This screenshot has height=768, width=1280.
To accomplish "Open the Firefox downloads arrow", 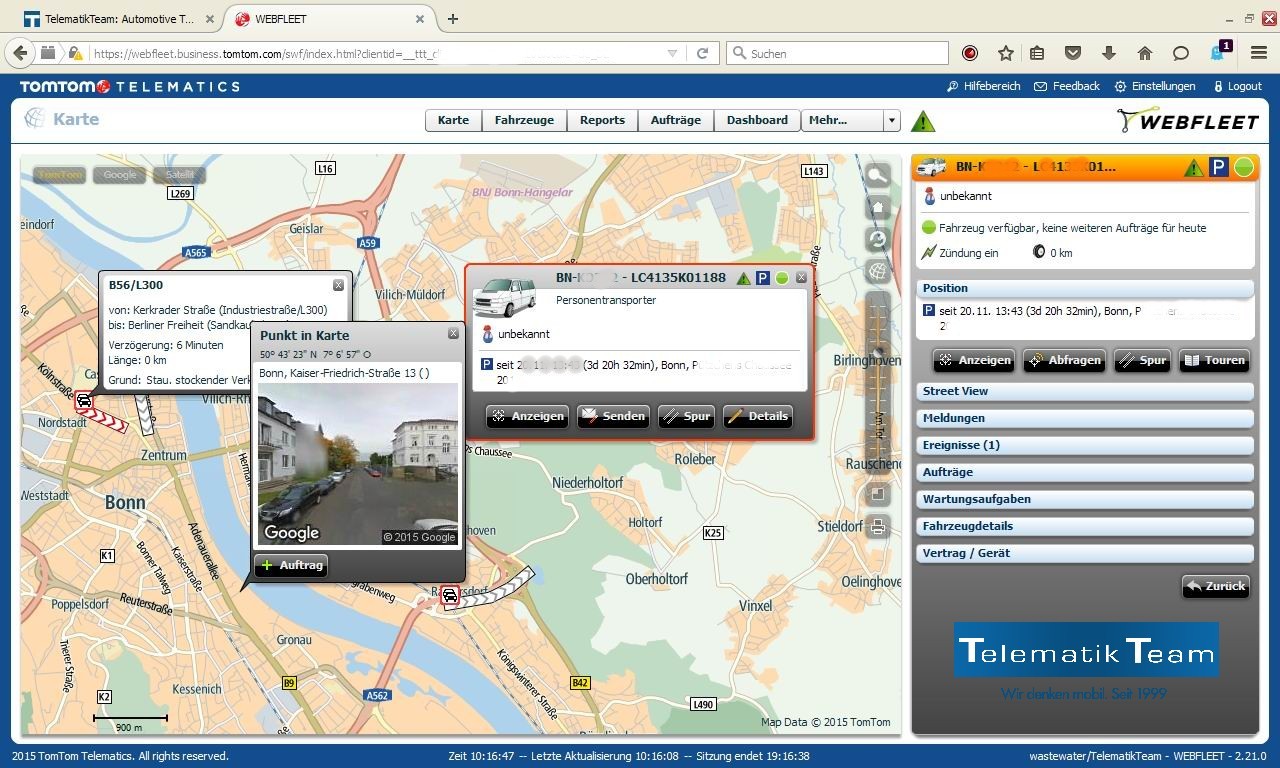I will (1109, 53).
